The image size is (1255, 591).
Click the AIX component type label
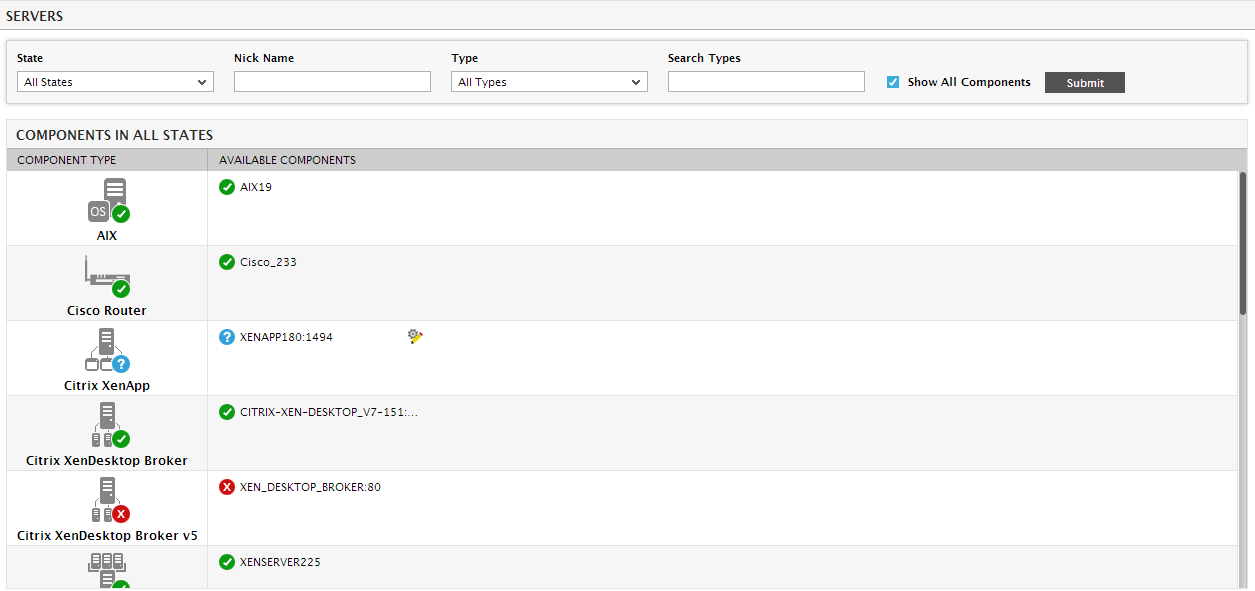click(107, 236)
